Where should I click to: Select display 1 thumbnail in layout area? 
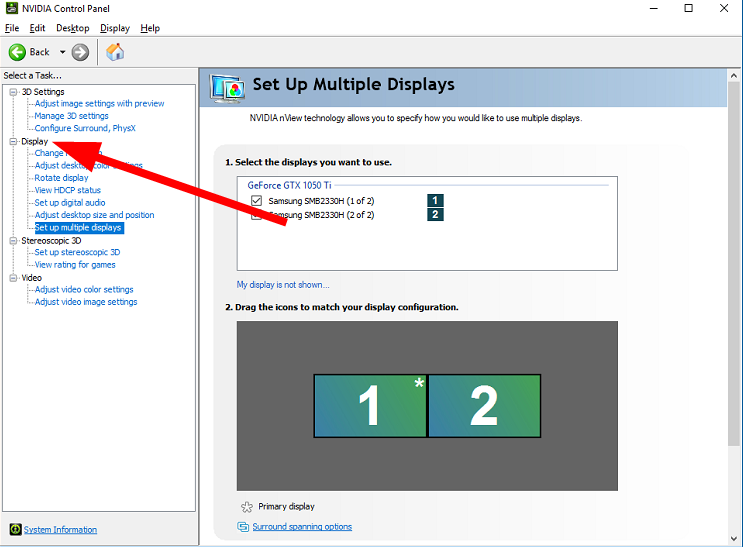click(x=370, y=406)
